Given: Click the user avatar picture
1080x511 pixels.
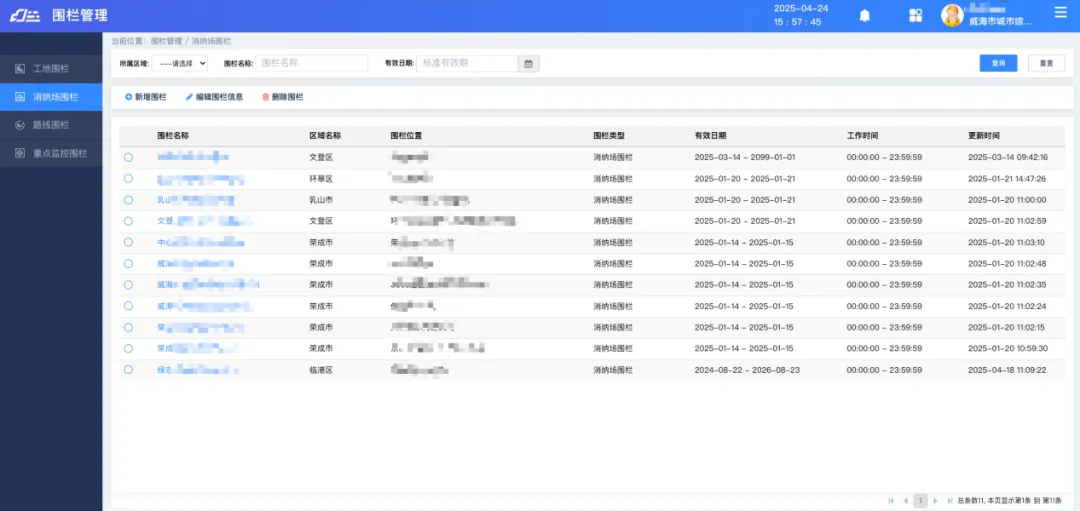Looking at the screenshot, I should tap(952, 15).
